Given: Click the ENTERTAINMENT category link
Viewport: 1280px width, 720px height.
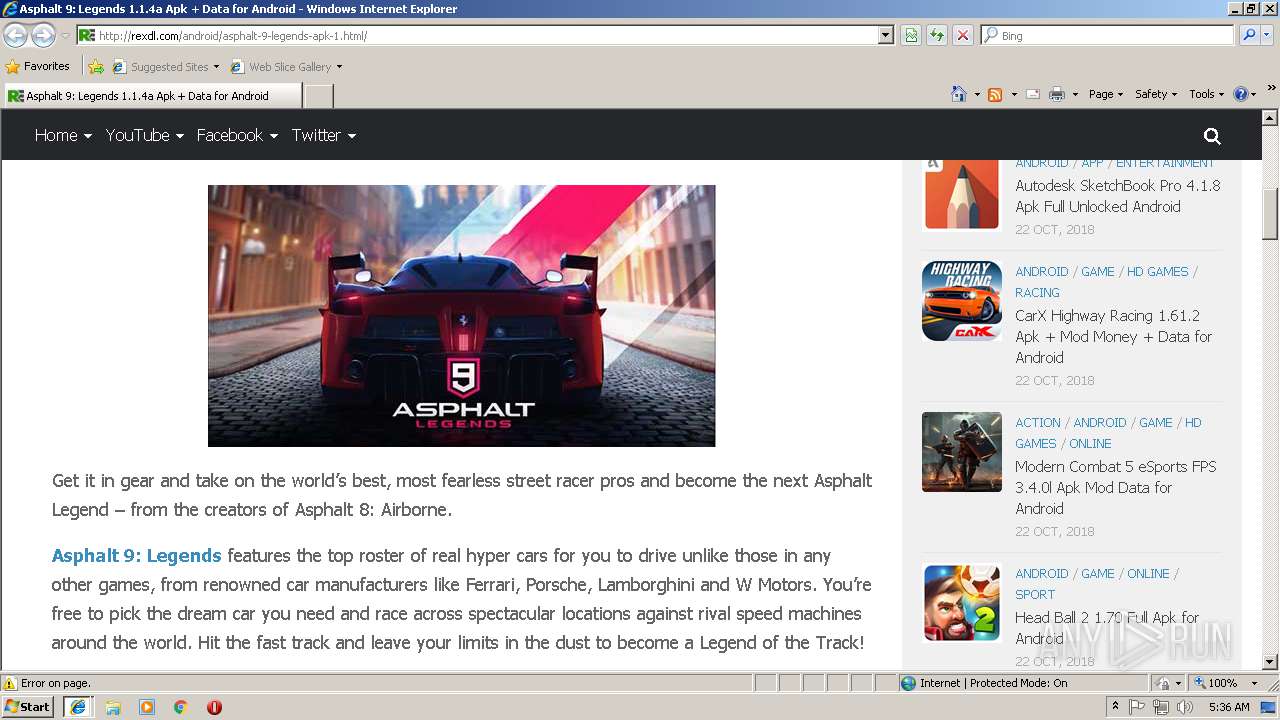Looking at the screenshot, I should (1165, 163).
